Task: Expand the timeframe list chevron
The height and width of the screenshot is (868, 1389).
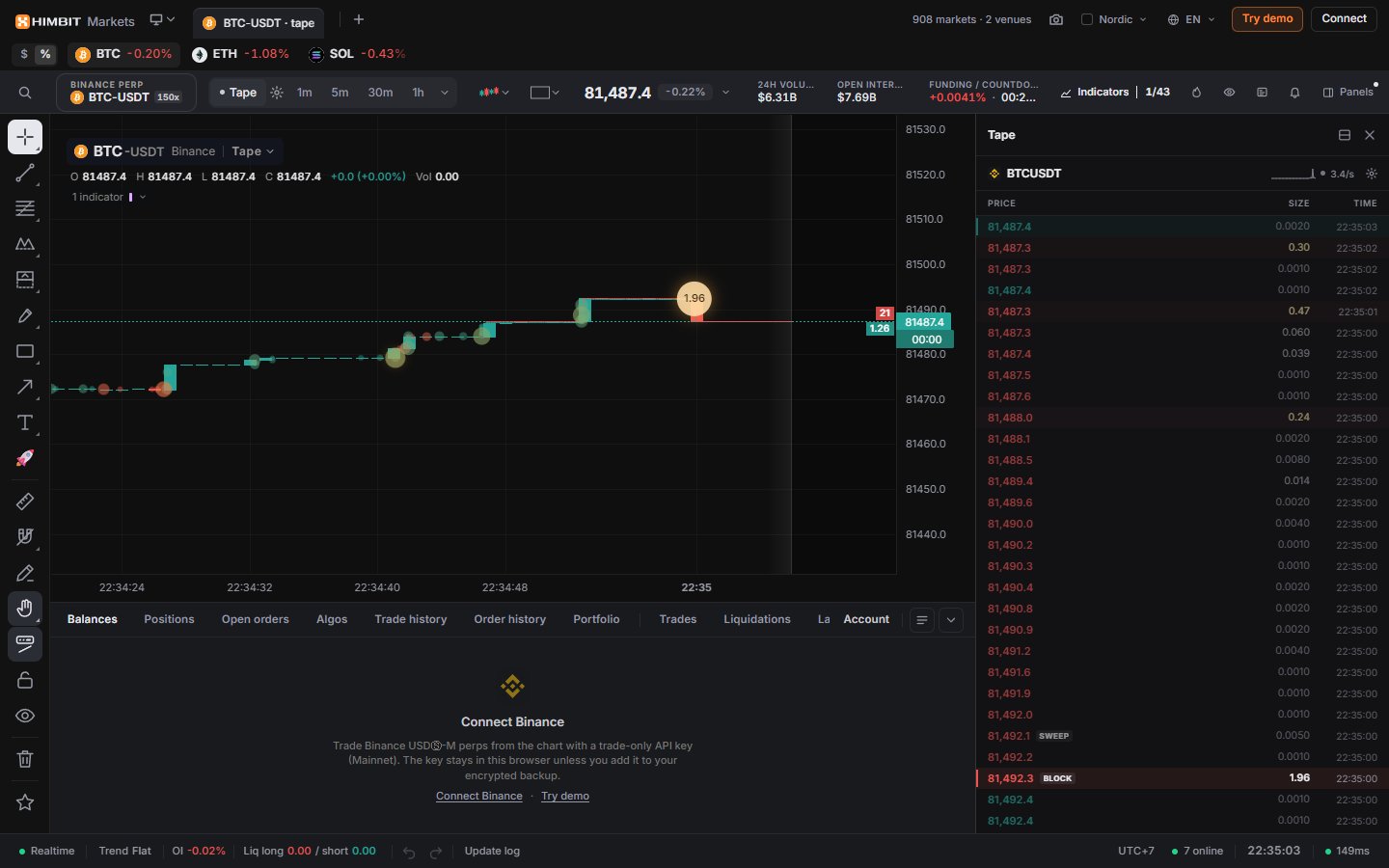Action: coord(445,93)
